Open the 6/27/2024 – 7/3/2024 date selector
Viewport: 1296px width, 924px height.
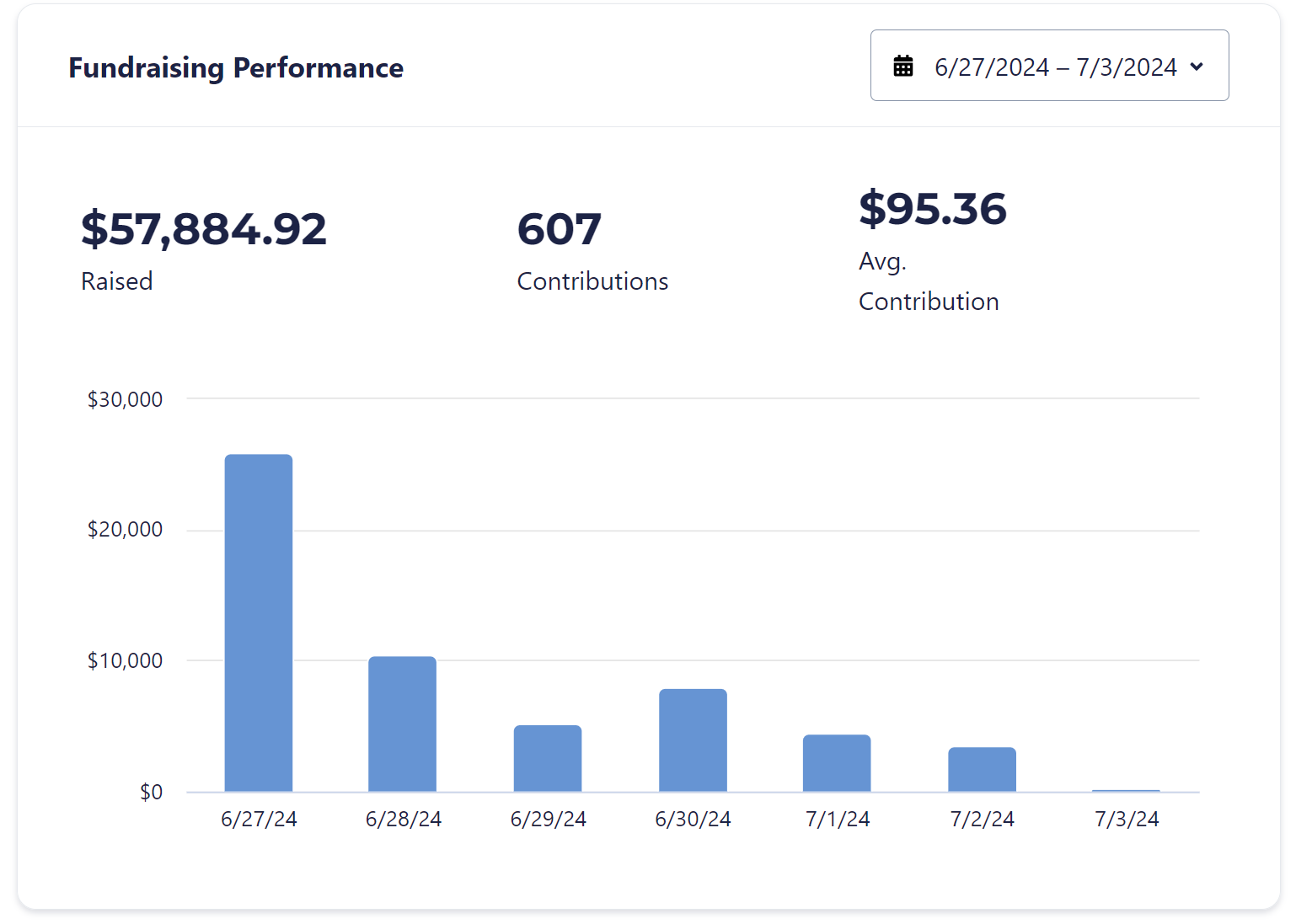point(1055,67)
